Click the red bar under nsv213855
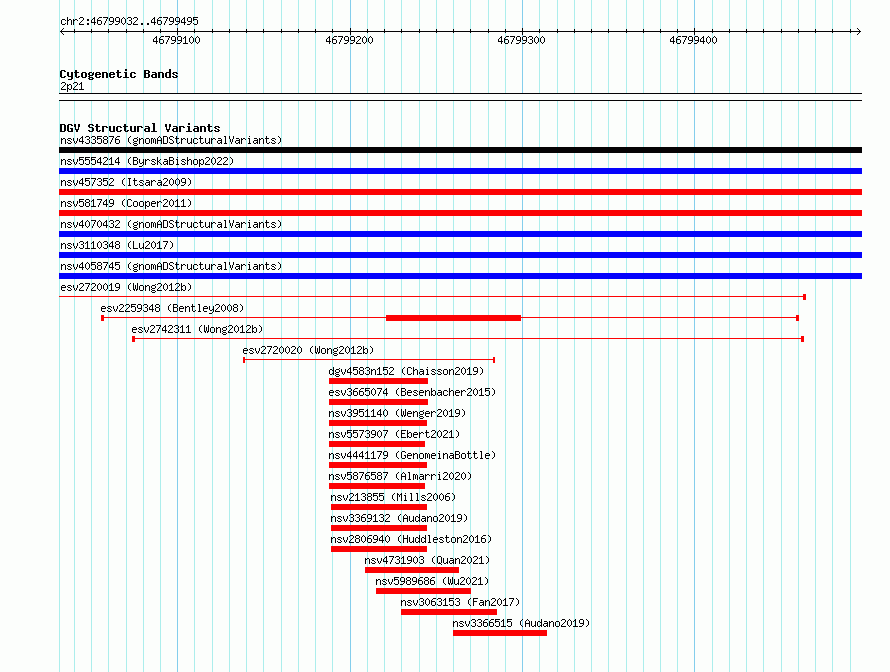The height and width of the screenshot is (672, 890). 379,507
